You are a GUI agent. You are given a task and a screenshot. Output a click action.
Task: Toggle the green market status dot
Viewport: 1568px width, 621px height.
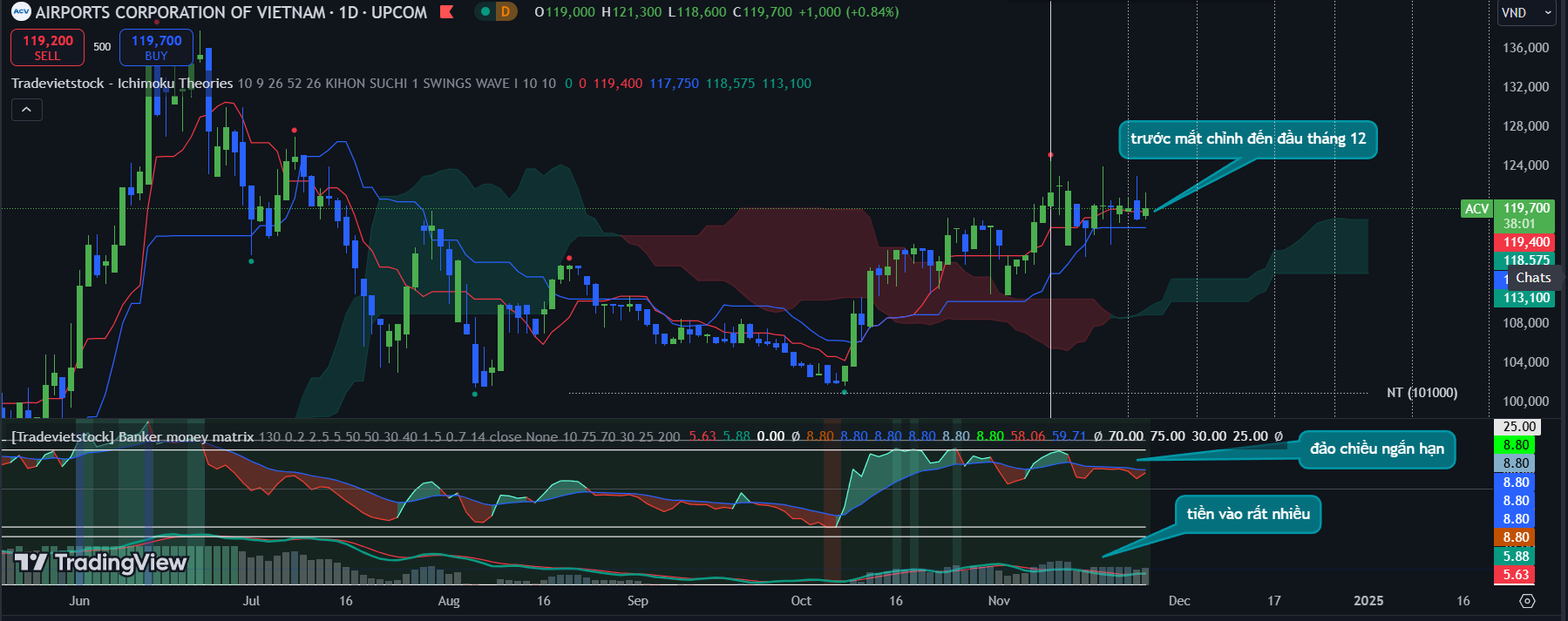click(485, 12)
